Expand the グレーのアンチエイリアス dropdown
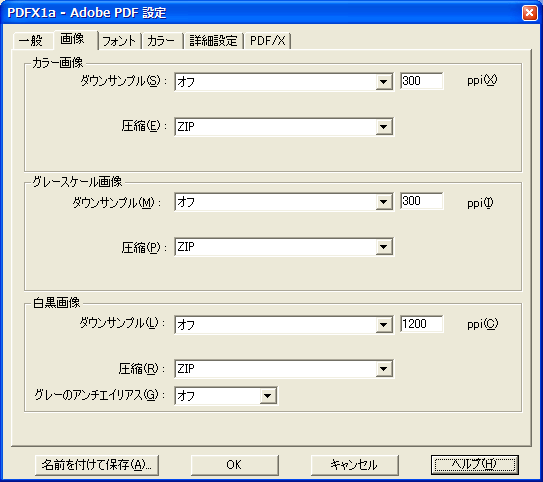Viewport: 543px width, 482px height. (x=225, y=396)
